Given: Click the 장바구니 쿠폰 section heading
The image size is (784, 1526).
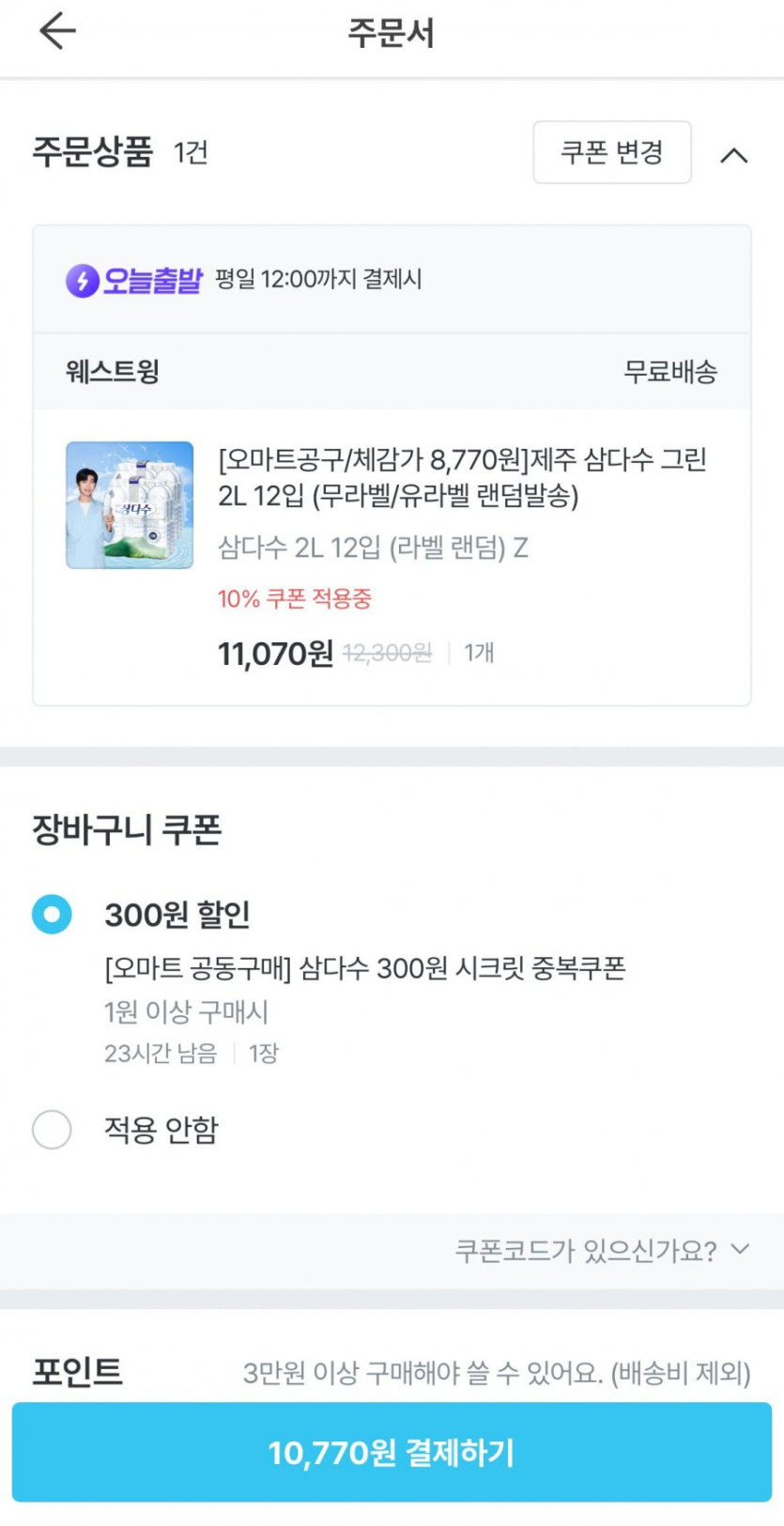Looking at the screenshot, I should [x=127, y=830].
